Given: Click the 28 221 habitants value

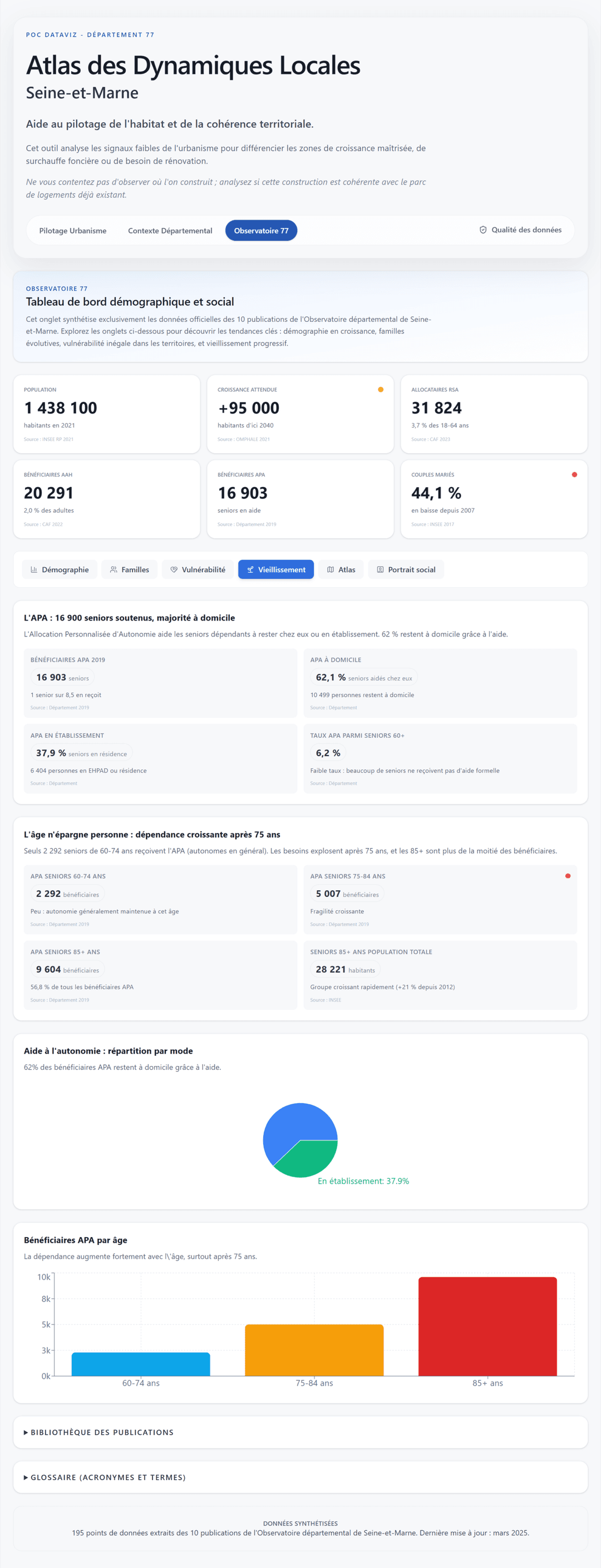Looking at the screenshot, I should pyautogui.click(x=345, y=970).
